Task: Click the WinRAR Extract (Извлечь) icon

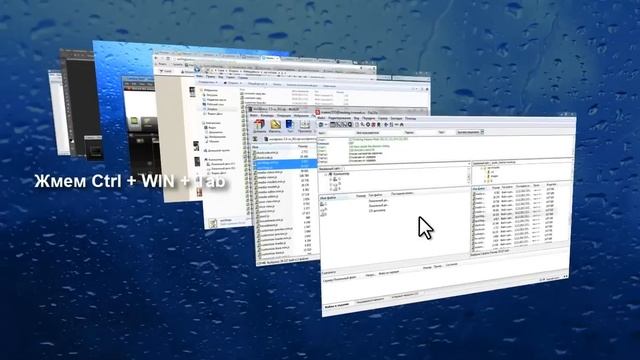Action: click(x=275, y=125)
